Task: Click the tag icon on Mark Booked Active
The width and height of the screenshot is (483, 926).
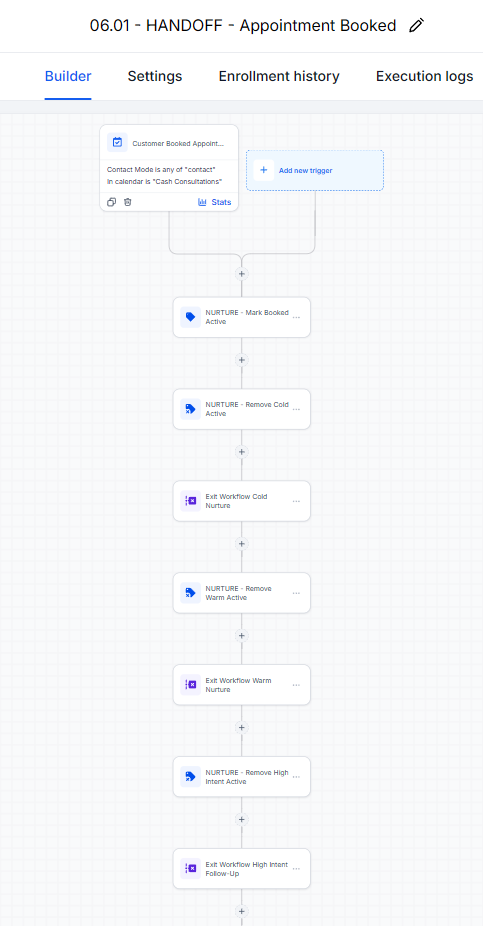Action: [190, 317]
